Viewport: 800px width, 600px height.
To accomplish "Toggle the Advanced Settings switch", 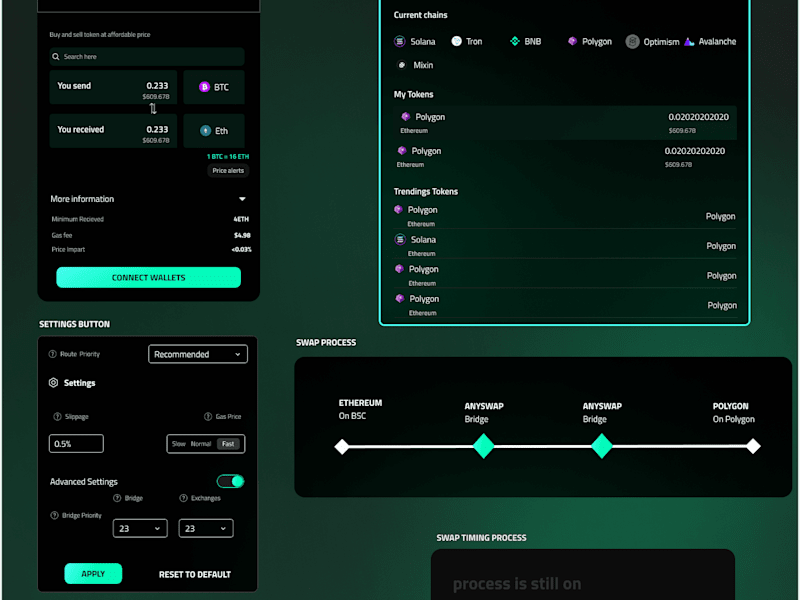I will (x=230, y=481).
